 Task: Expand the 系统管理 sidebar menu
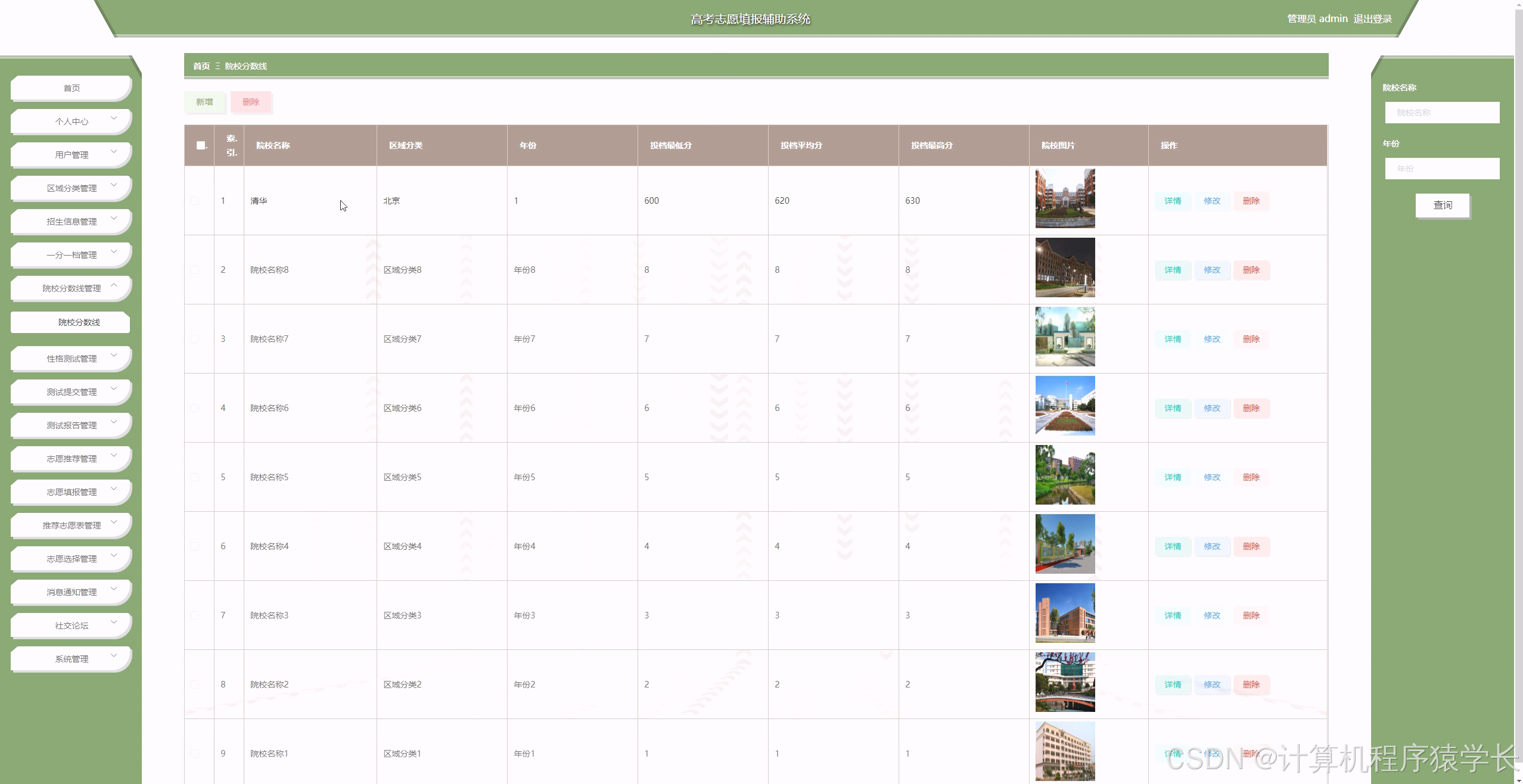tap(72, 659)
